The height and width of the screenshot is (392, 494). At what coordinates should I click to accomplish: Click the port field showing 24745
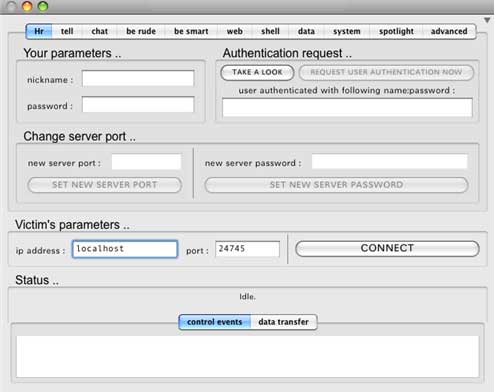point(247,249)
